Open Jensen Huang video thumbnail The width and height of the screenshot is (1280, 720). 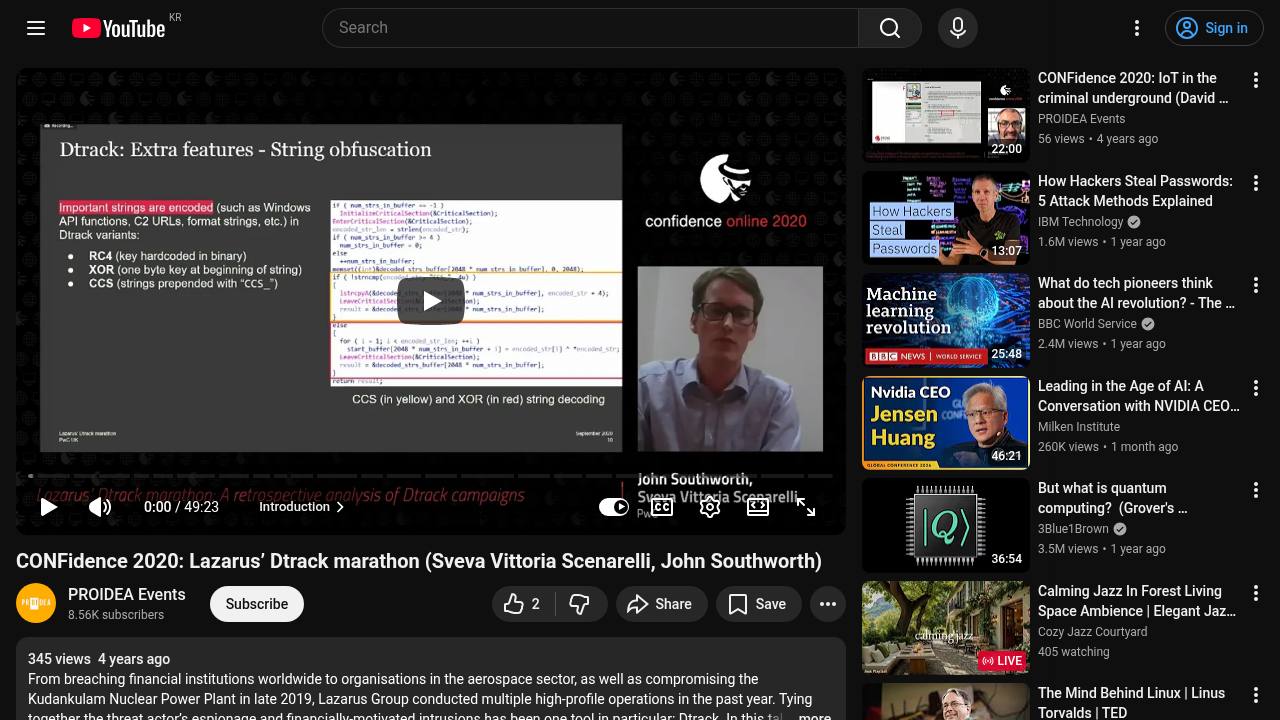click(946, 423)
